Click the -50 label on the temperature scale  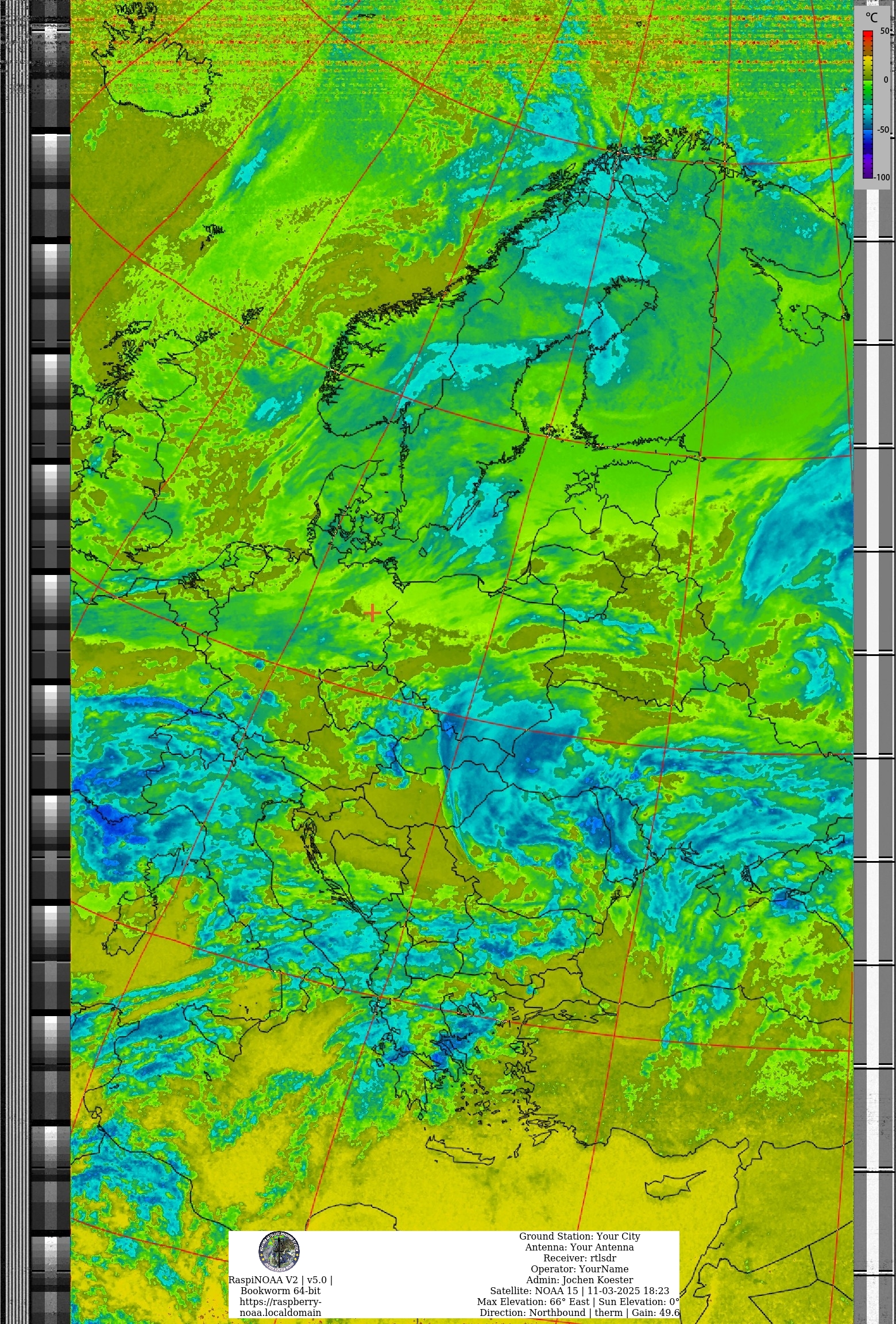click(883, 130)
